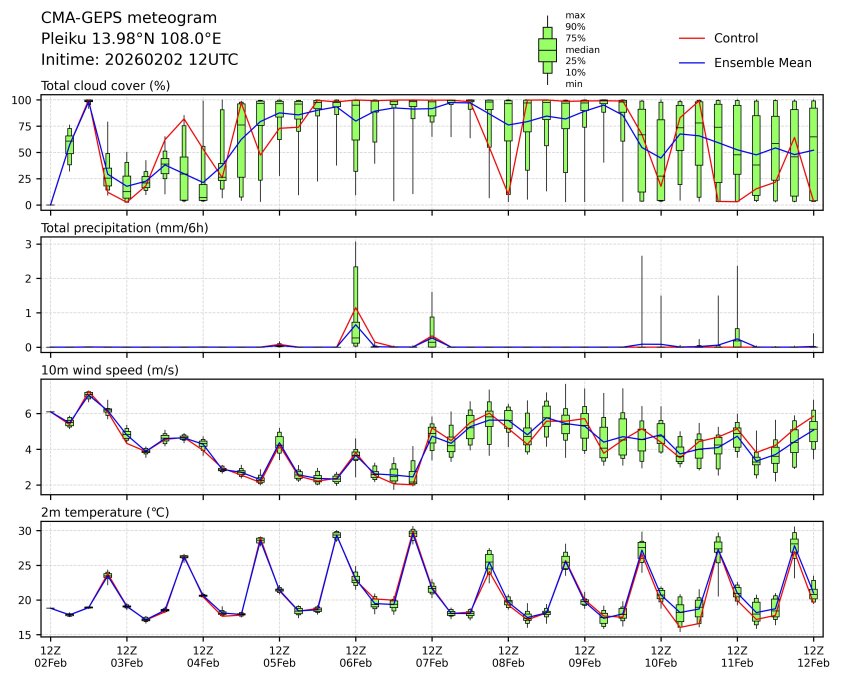841x680 pixels.
Task: Select the Ensemble Mean legend label
Action: pos(762,62)
